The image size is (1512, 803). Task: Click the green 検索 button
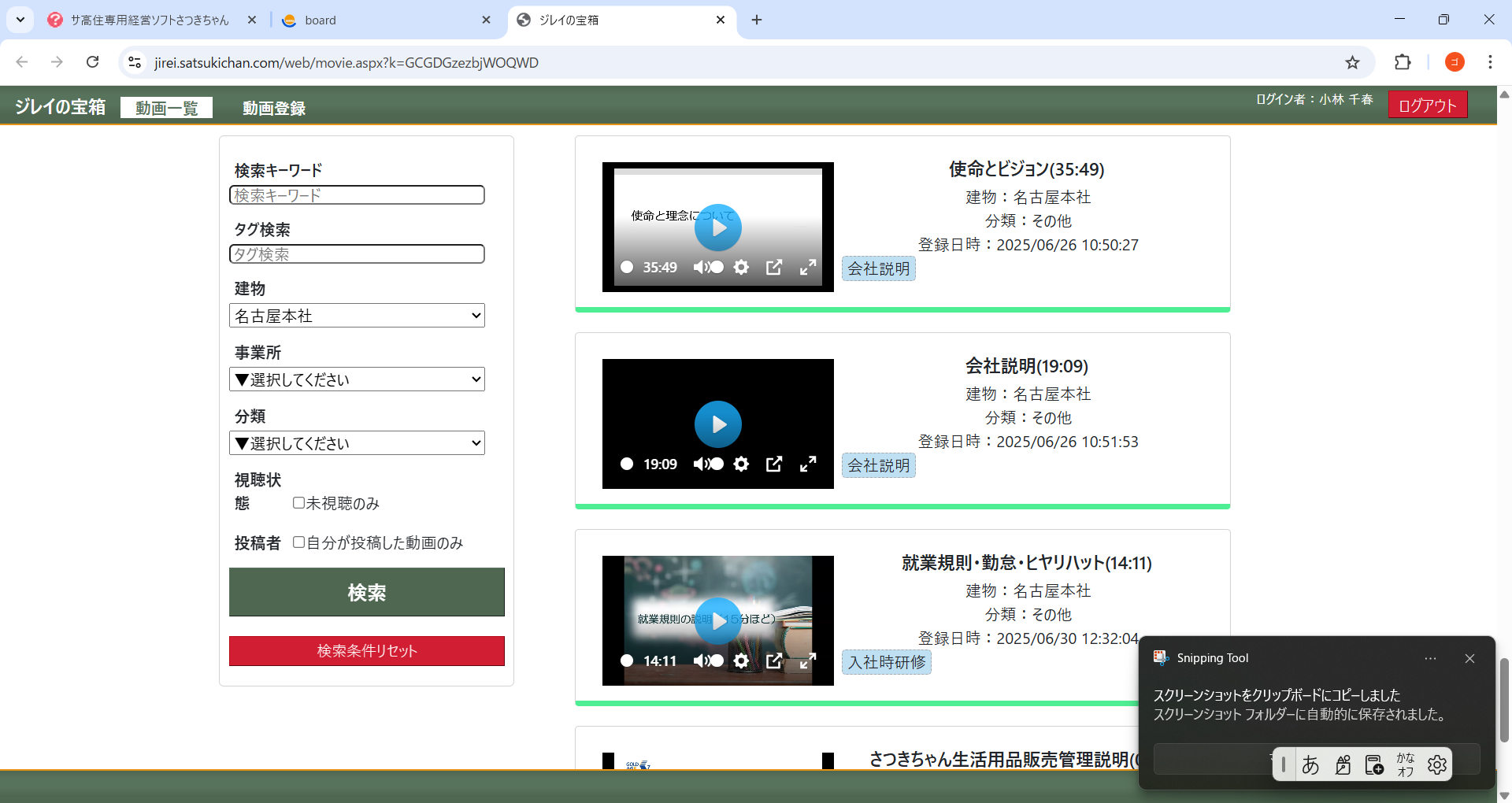366,592
